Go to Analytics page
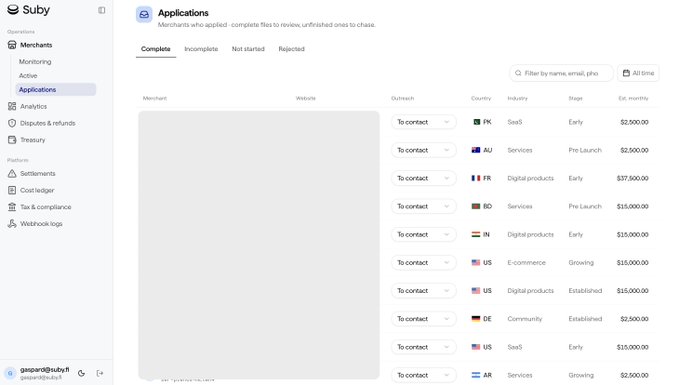679x385 pixels. 33,106
